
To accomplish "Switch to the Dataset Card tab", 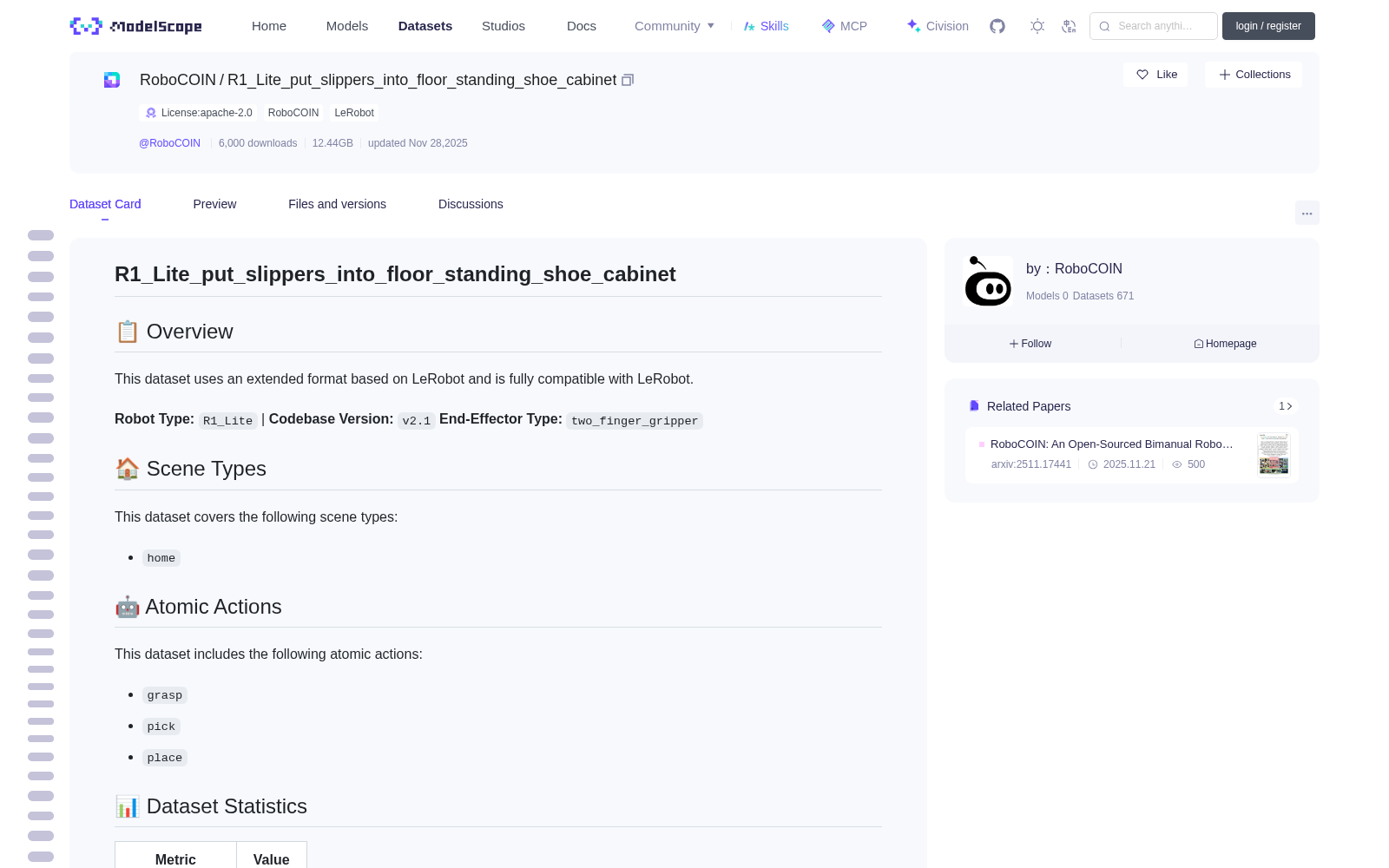I will click(105, 204).
